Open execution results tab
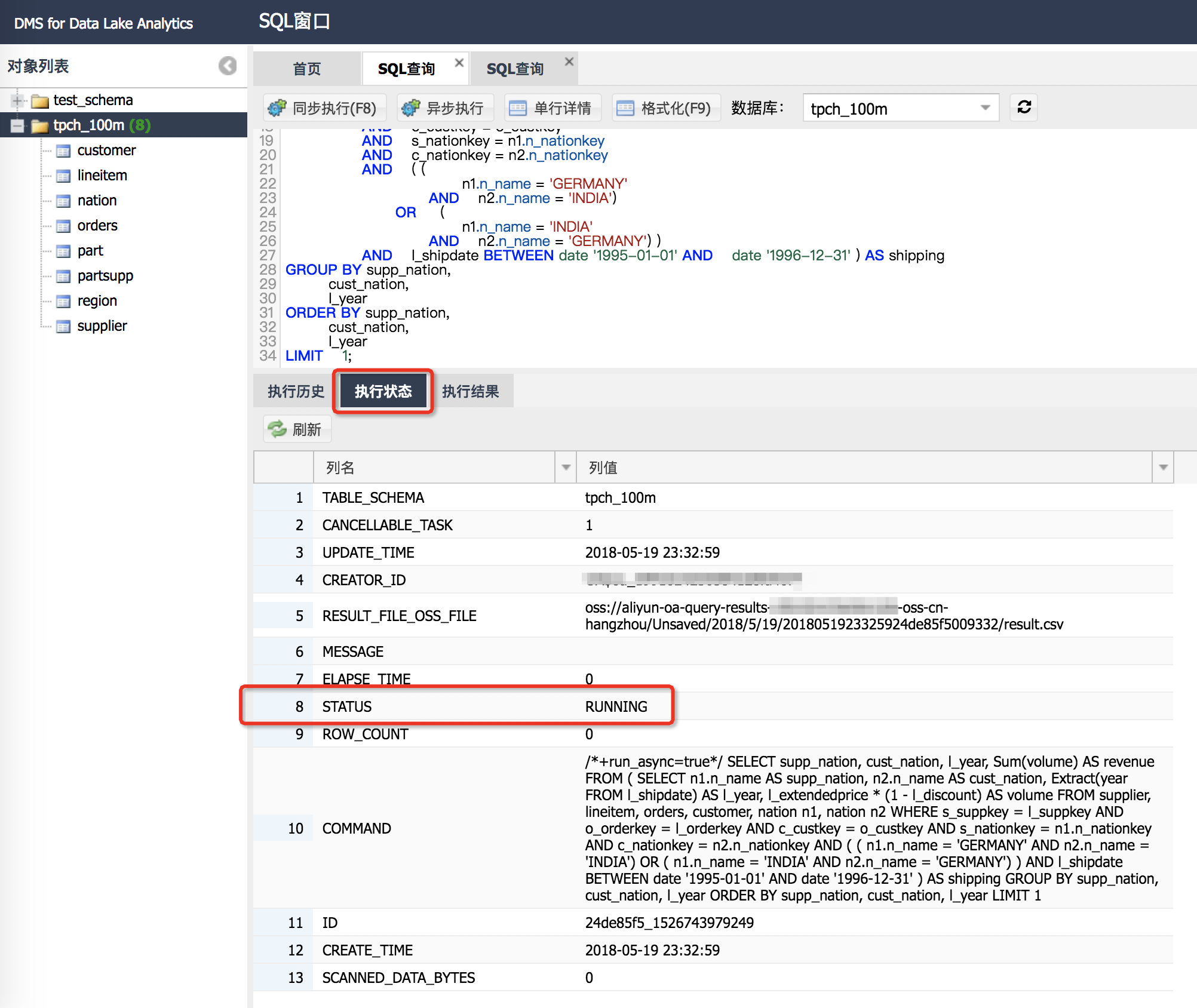Screen dimensions: 1197x1008 pos(470,391)
